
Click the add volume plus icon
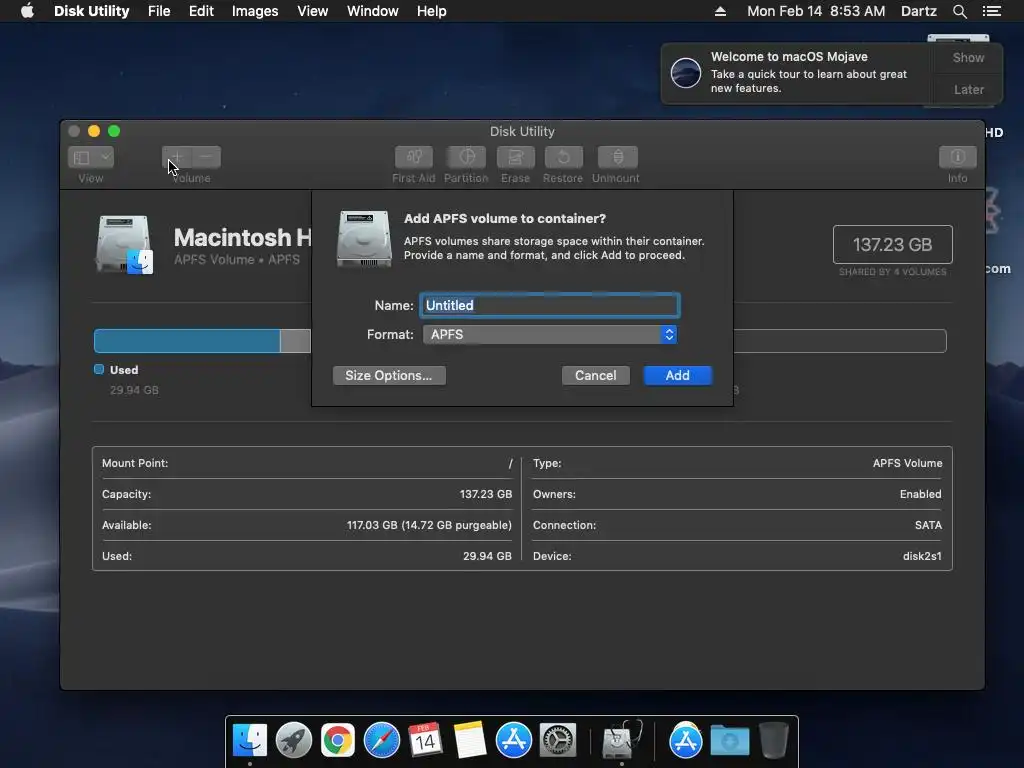(x=176, y=157)
